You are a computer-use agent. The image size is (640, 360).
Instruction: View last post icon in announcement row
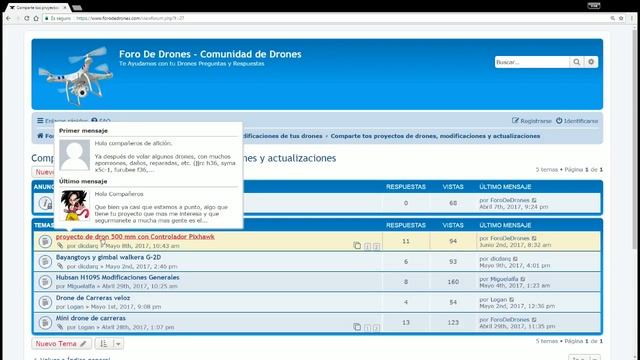[534, 200]
